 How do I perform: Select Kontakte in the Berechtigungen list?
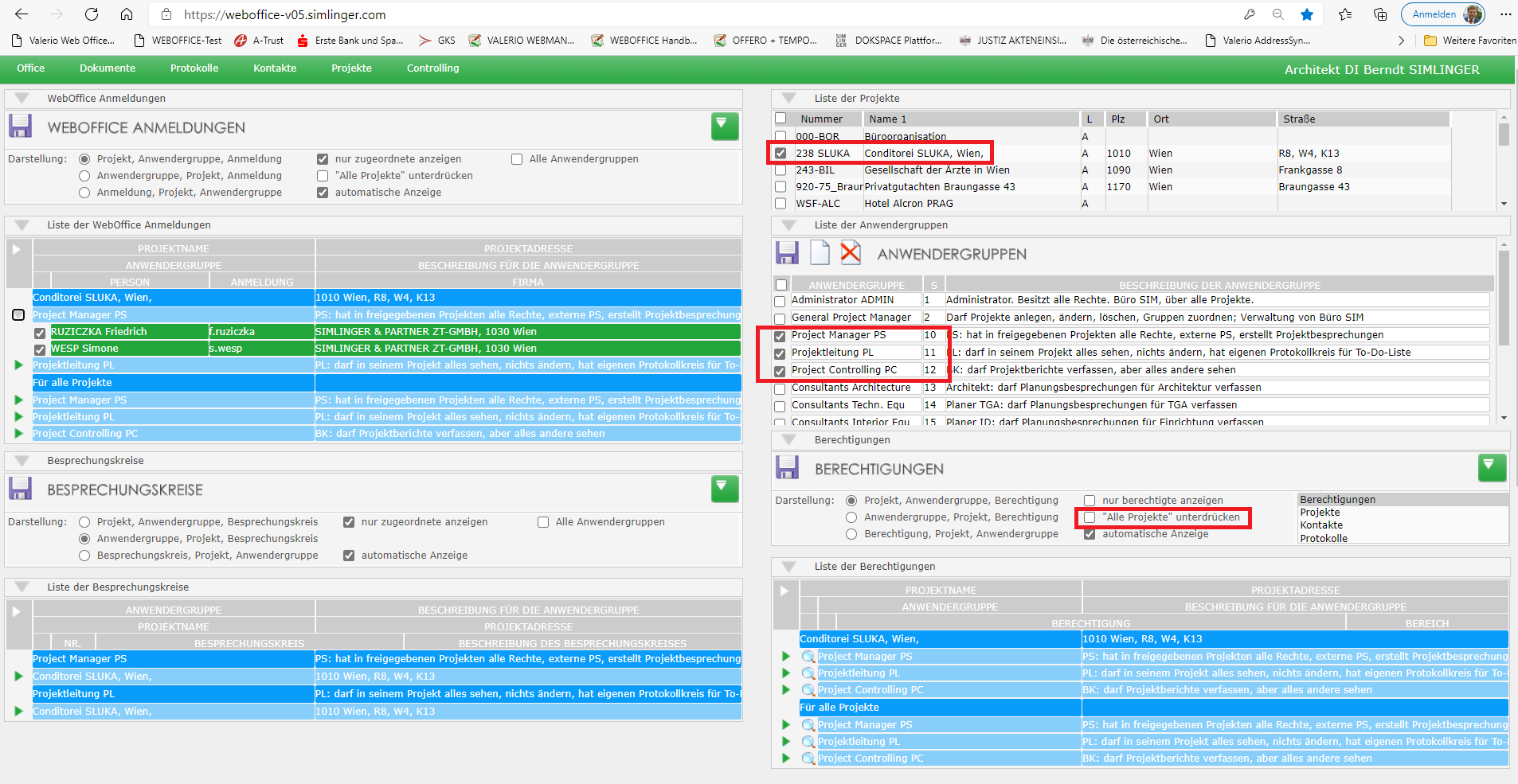tap(1321, 525)
